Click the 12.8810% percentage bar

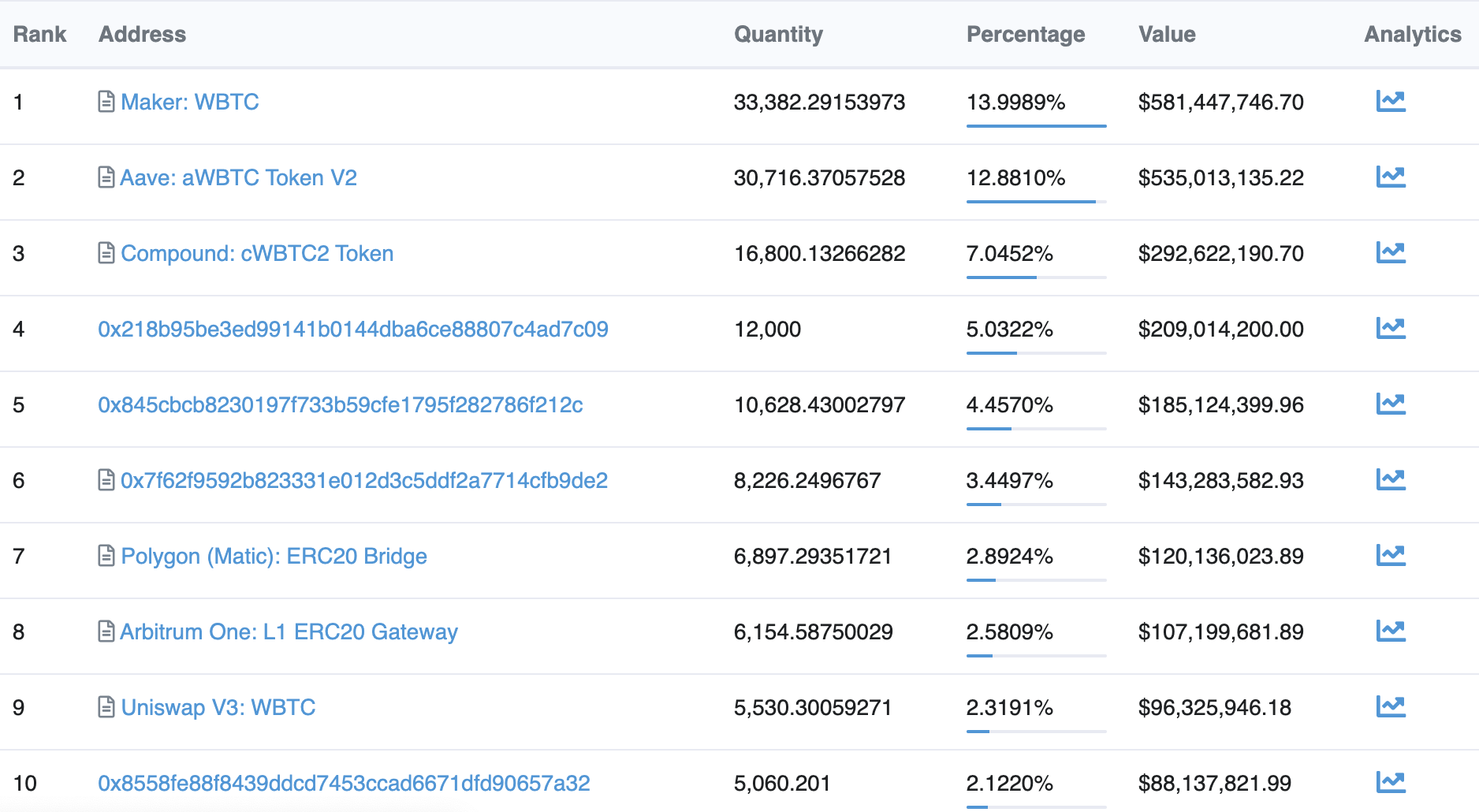(x=1037, y=201)
